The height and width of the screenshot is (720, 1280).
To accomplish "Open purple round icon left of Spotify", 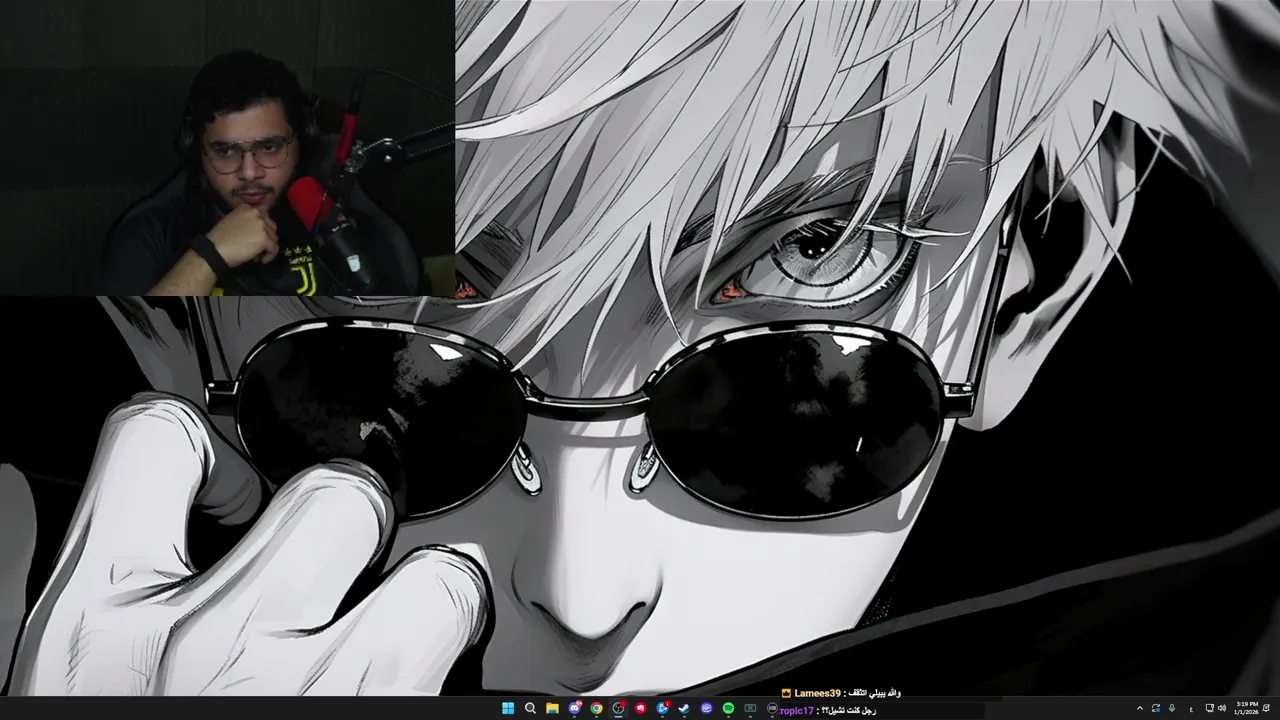I will [x=706, y=708].
